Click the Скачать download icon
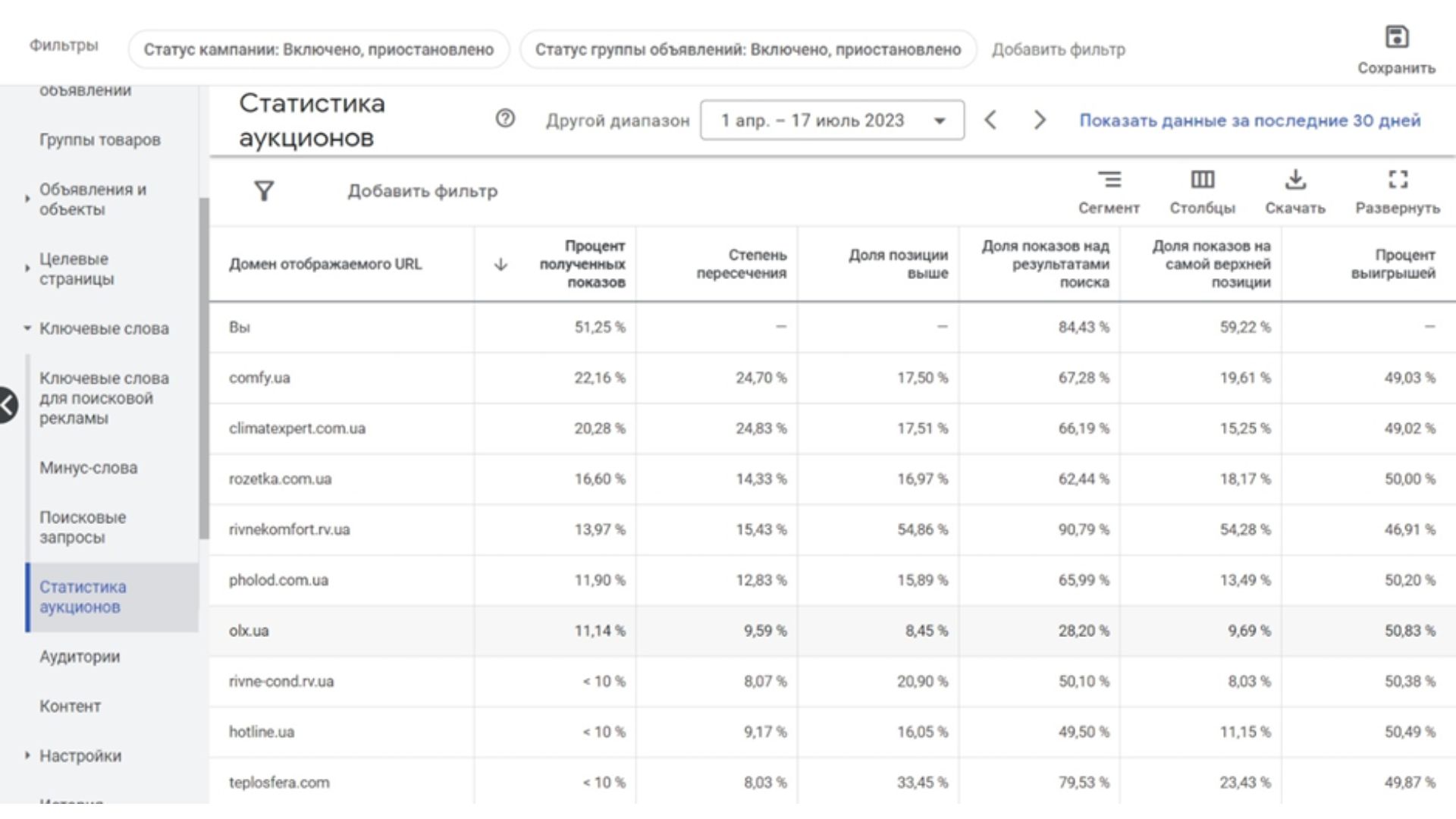The height and width of the screenshot is (819, 1456). (1295, 180)
